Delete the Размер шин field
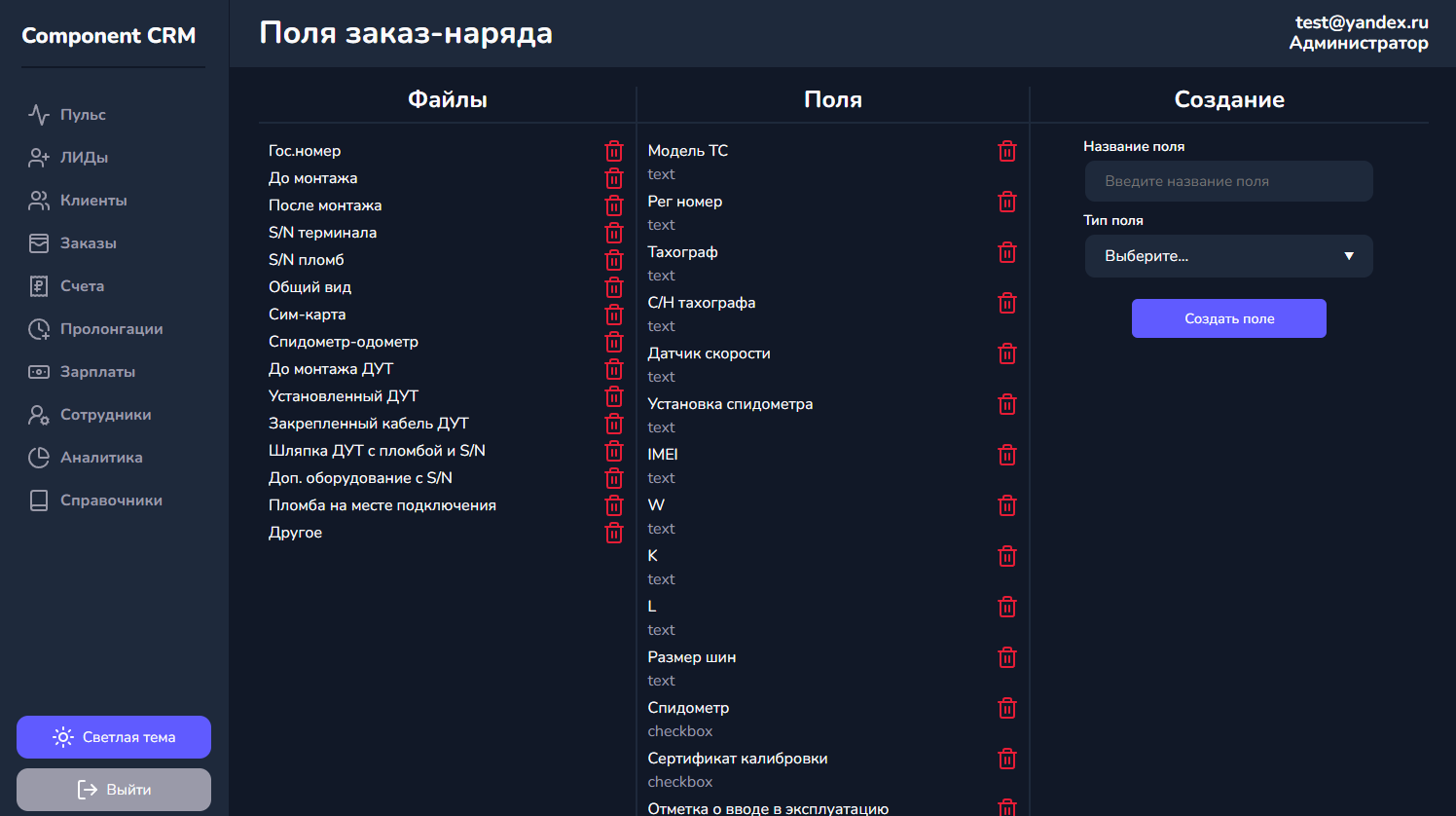 point(1007,657)
